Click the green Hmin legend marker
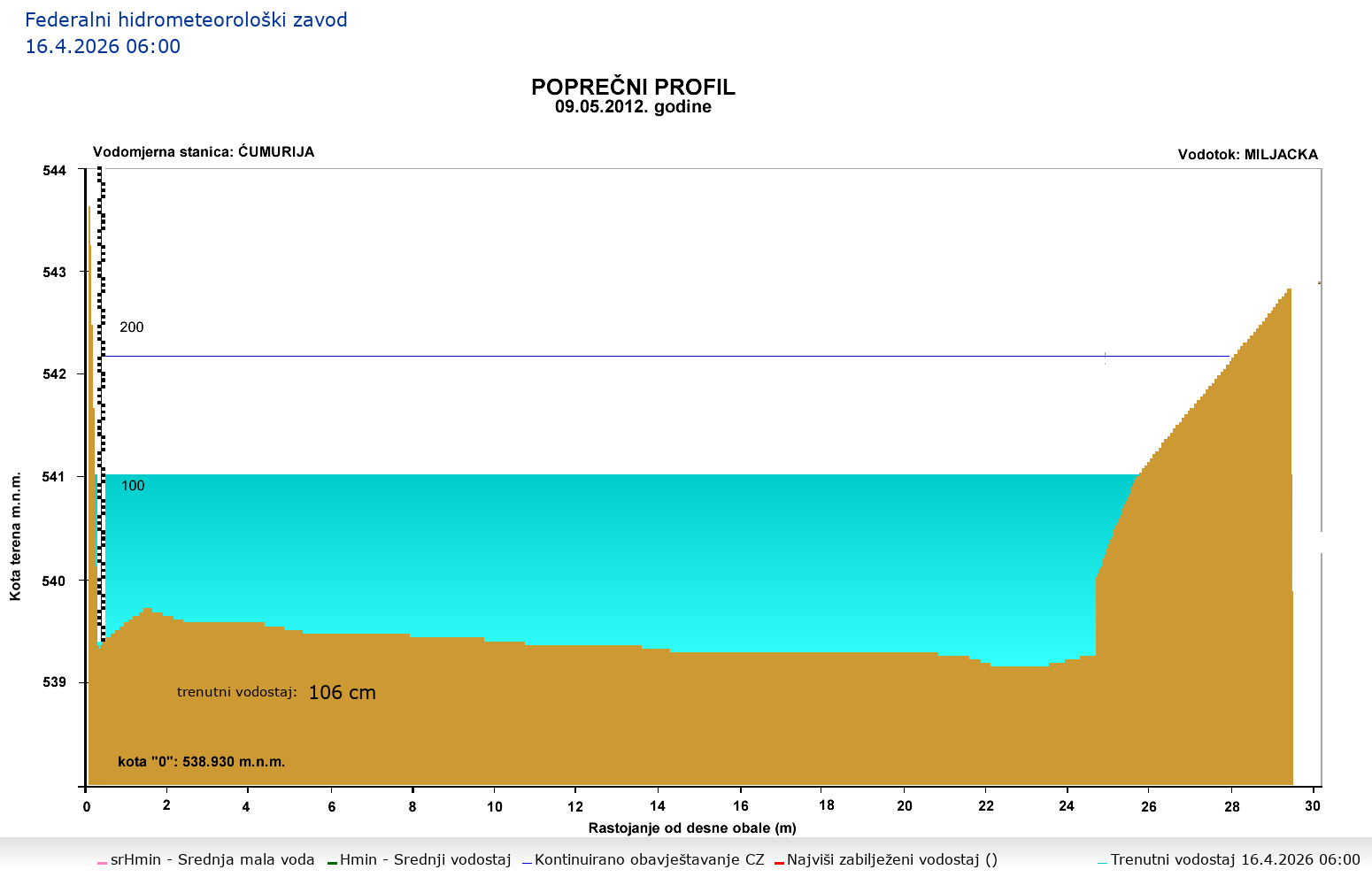Viewport: 1372px width, 885px height. [332, 862]
